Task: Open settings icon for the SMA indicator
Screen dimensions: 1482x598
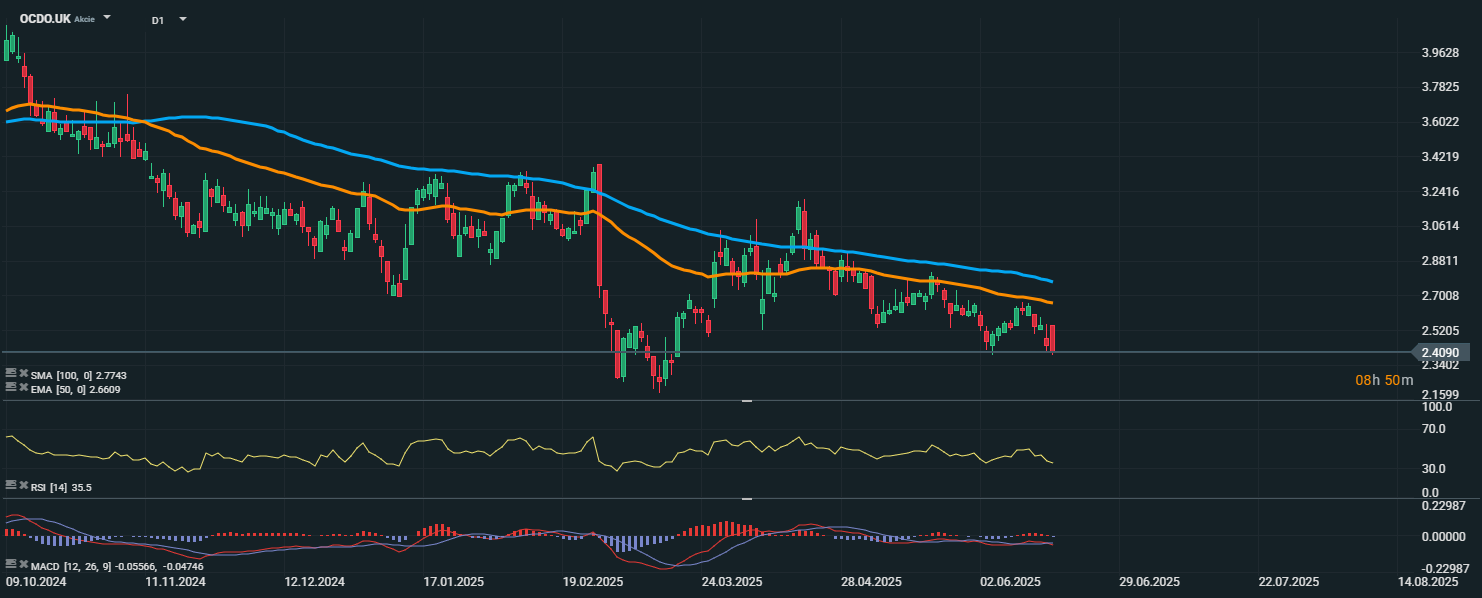Action: coord(11,374)
